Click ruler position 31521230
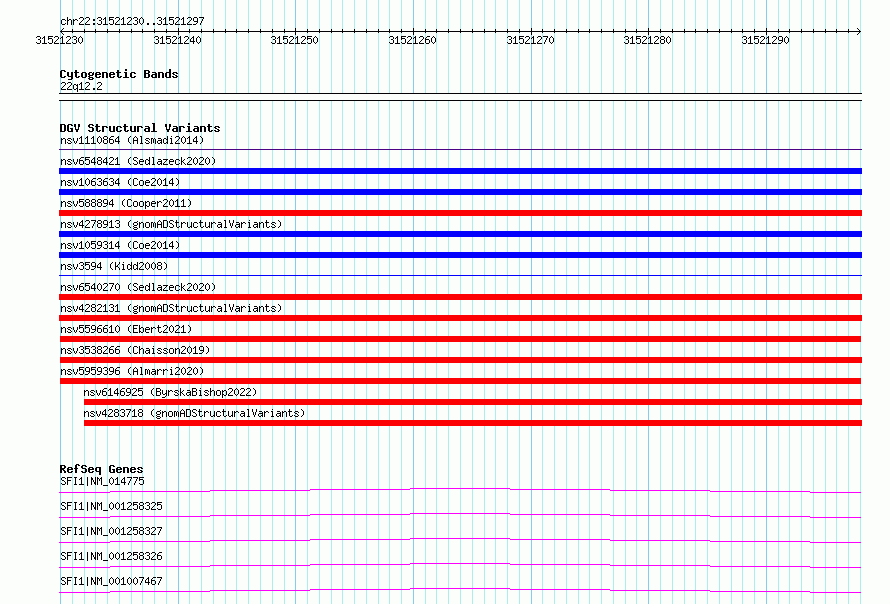The height and width of the screenshot is (604, 890). pyautogui.click(x=59, y=40)
